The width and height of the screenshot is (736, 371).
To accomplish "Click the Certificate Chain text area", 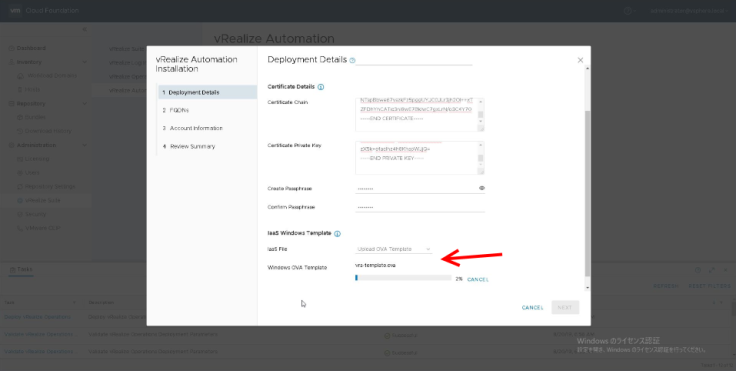I will pyautogui.click(x=416, y=115).
